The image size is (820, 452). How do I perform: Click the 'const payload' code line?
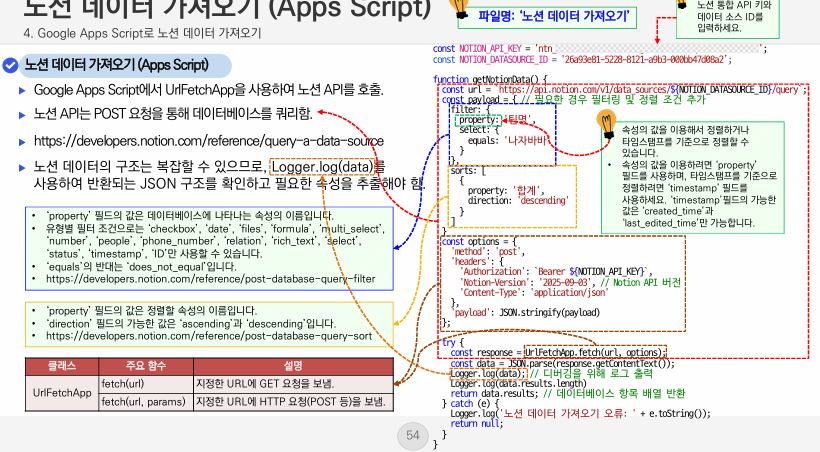click(574, 99)
